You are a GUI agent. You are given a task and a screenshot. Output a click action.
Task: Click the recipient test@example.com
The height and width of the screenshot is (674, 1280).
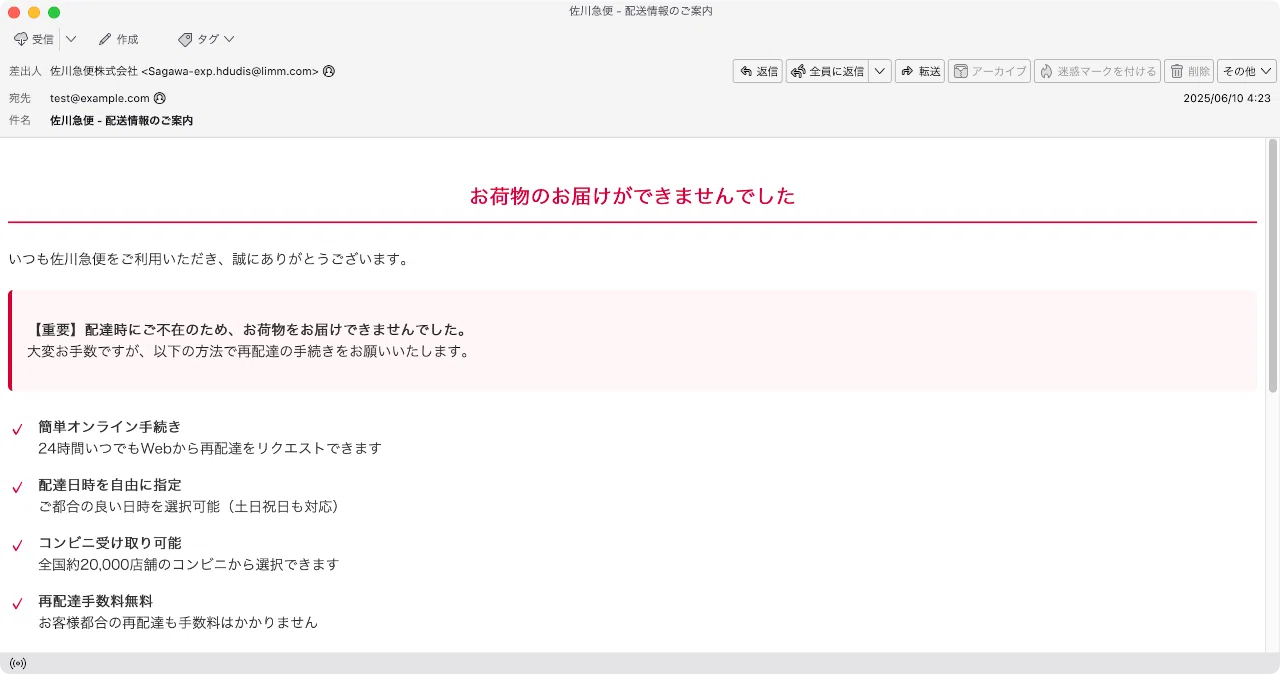coord(100,98)
